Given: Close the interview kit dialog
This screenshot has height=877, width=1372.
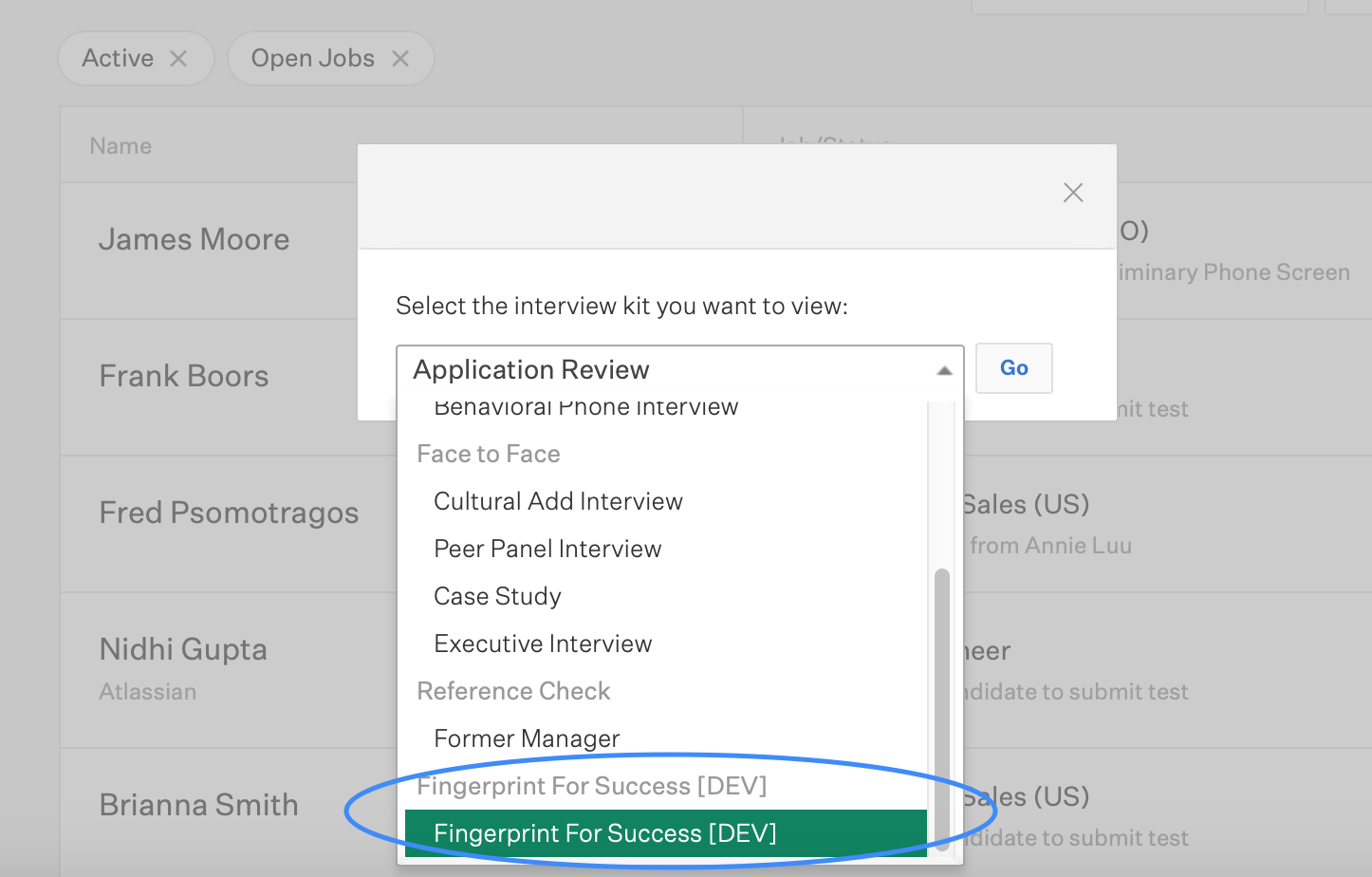Looking at the screenshot, I should tap(1073, 193).
